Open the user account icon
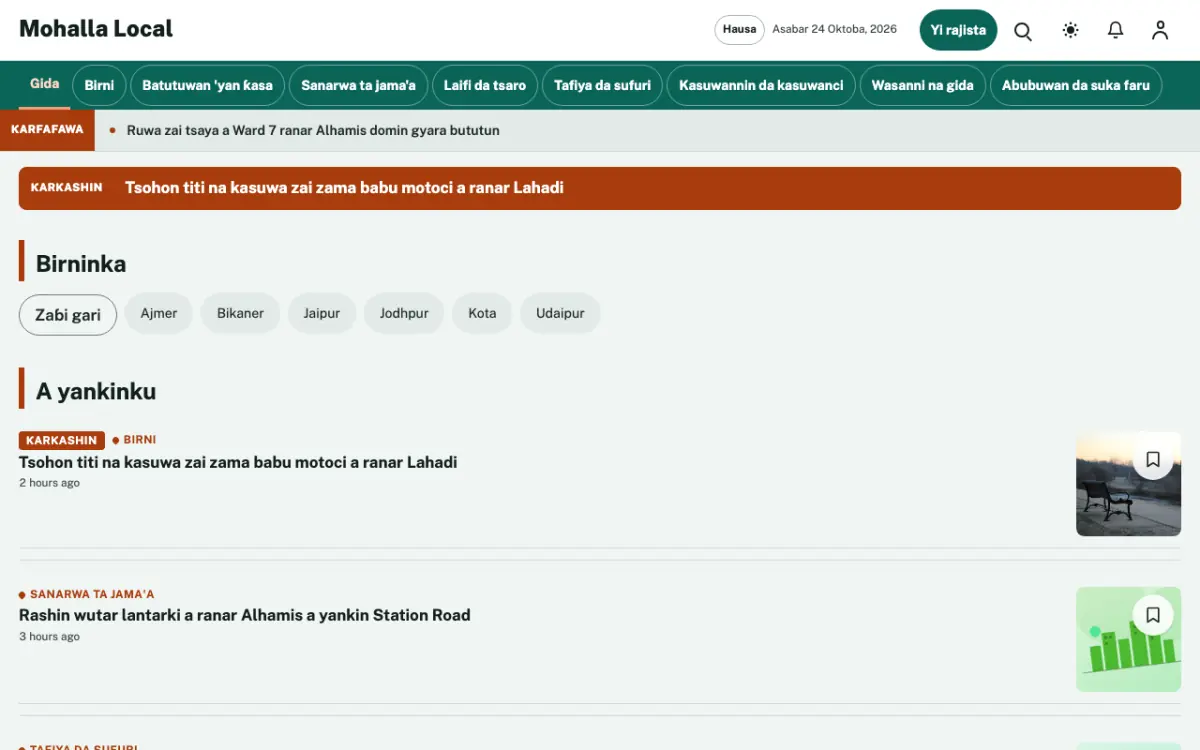 1160,31
